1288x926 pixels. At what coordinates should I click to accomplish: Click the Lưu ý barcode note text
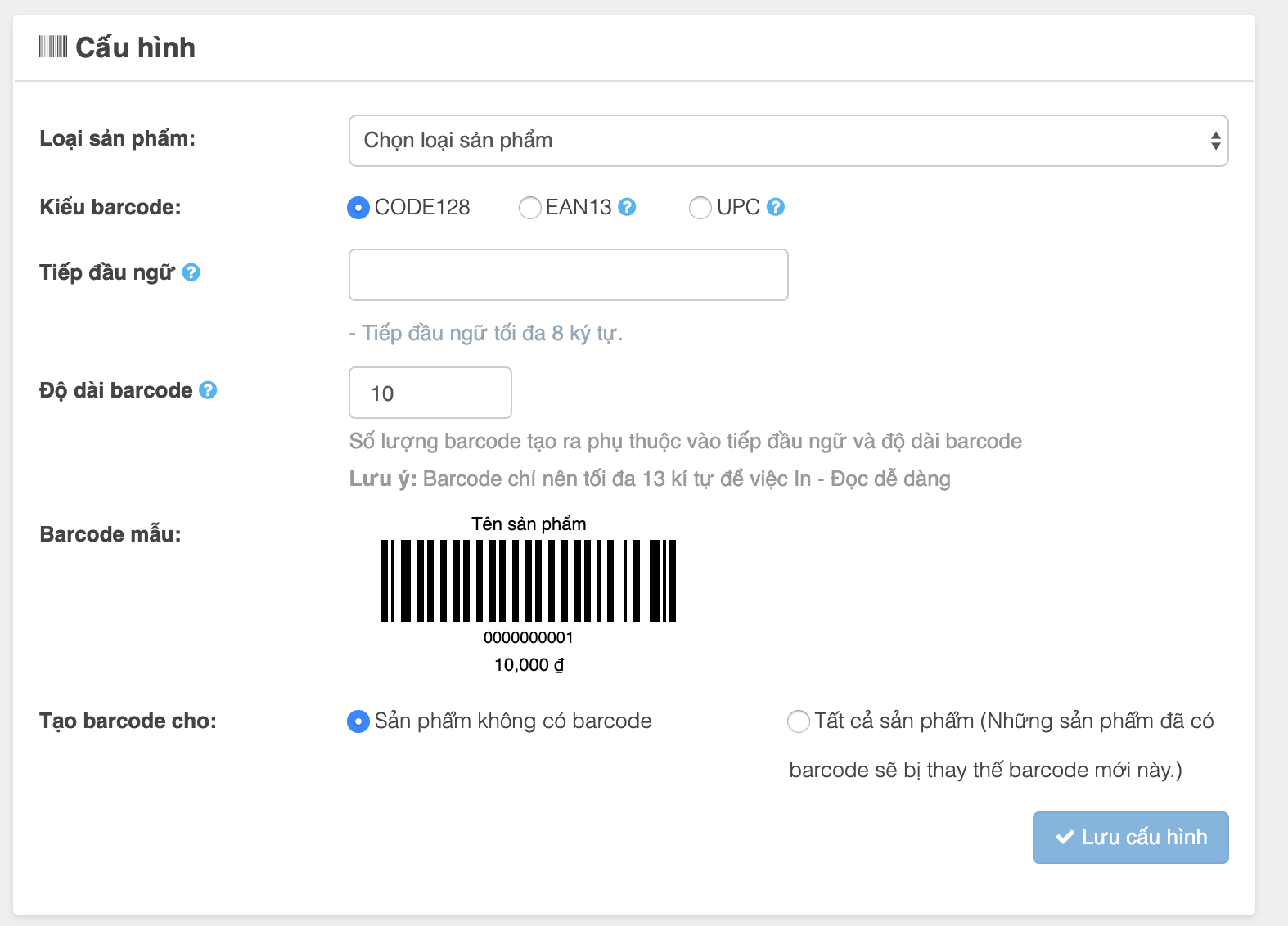point(650,479)
